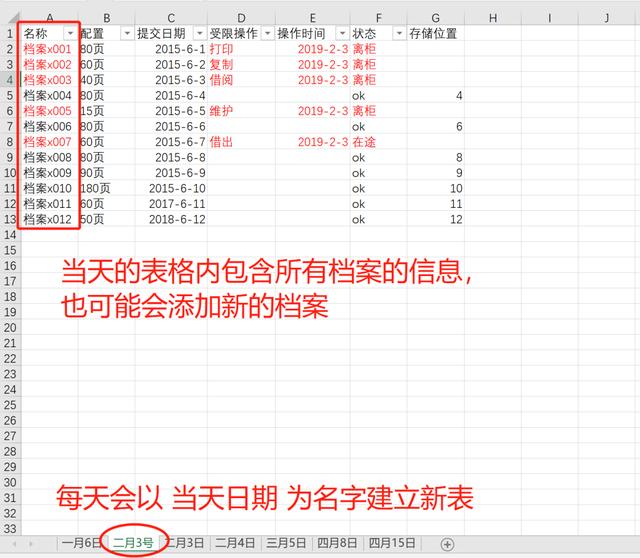Select column C header

coord(171,18)
